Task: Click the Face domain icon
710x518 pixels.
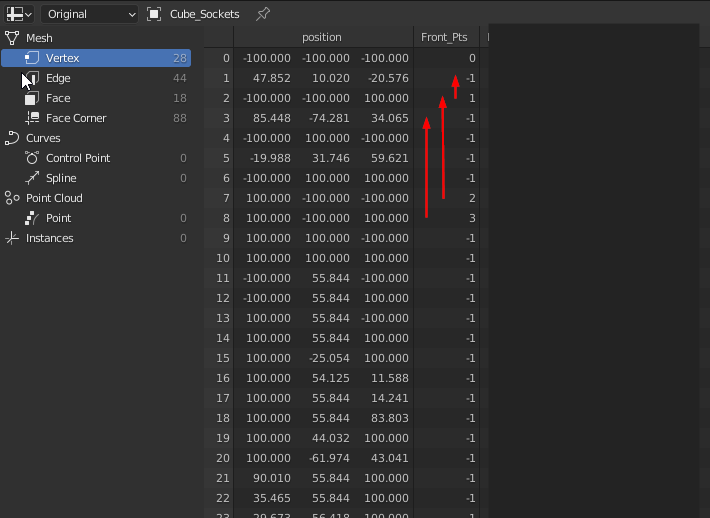Action: click(32, 98)
